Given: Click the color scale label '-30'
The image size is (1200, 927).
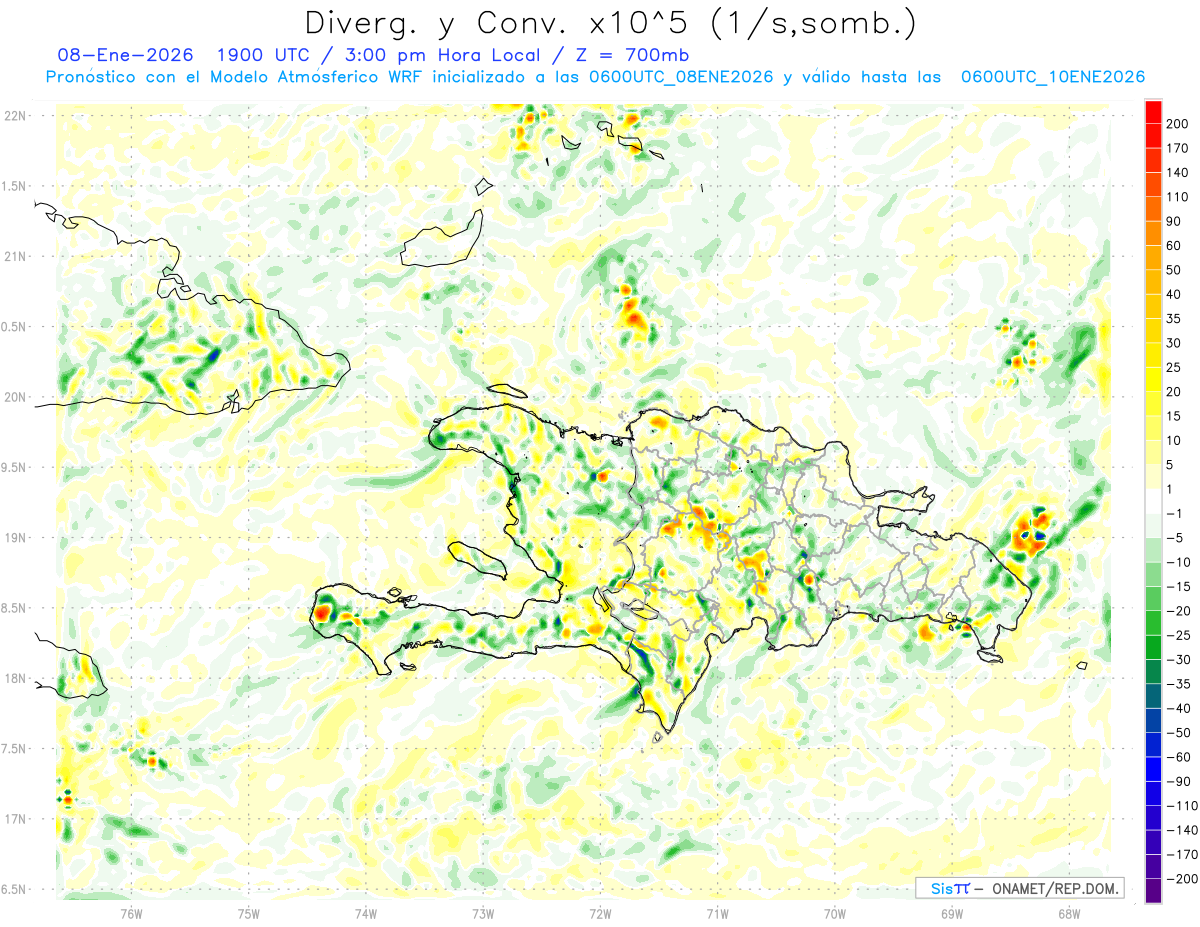Looking at the screenshot, I should pyautogui.click(x=1179, y=659).
